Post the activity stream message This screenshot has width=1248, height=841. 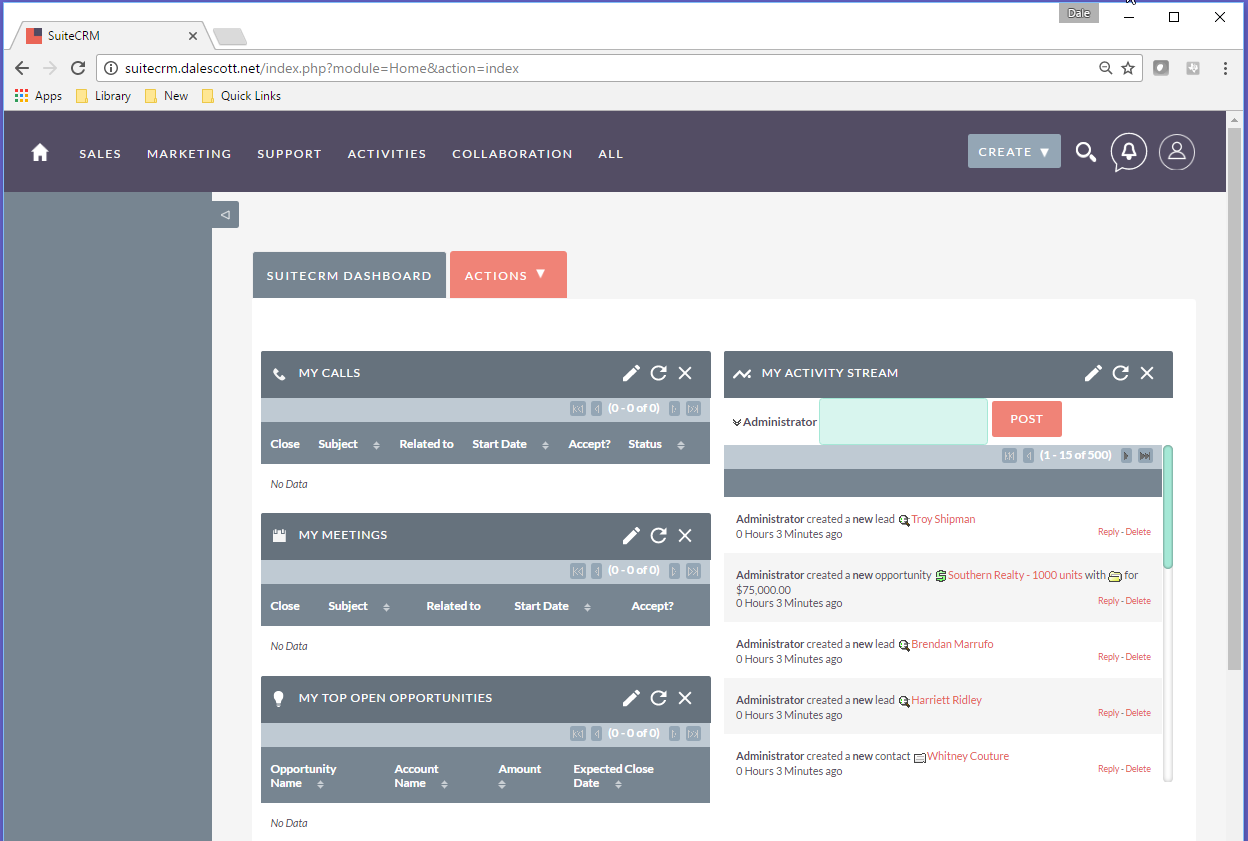coord(1026,419)
